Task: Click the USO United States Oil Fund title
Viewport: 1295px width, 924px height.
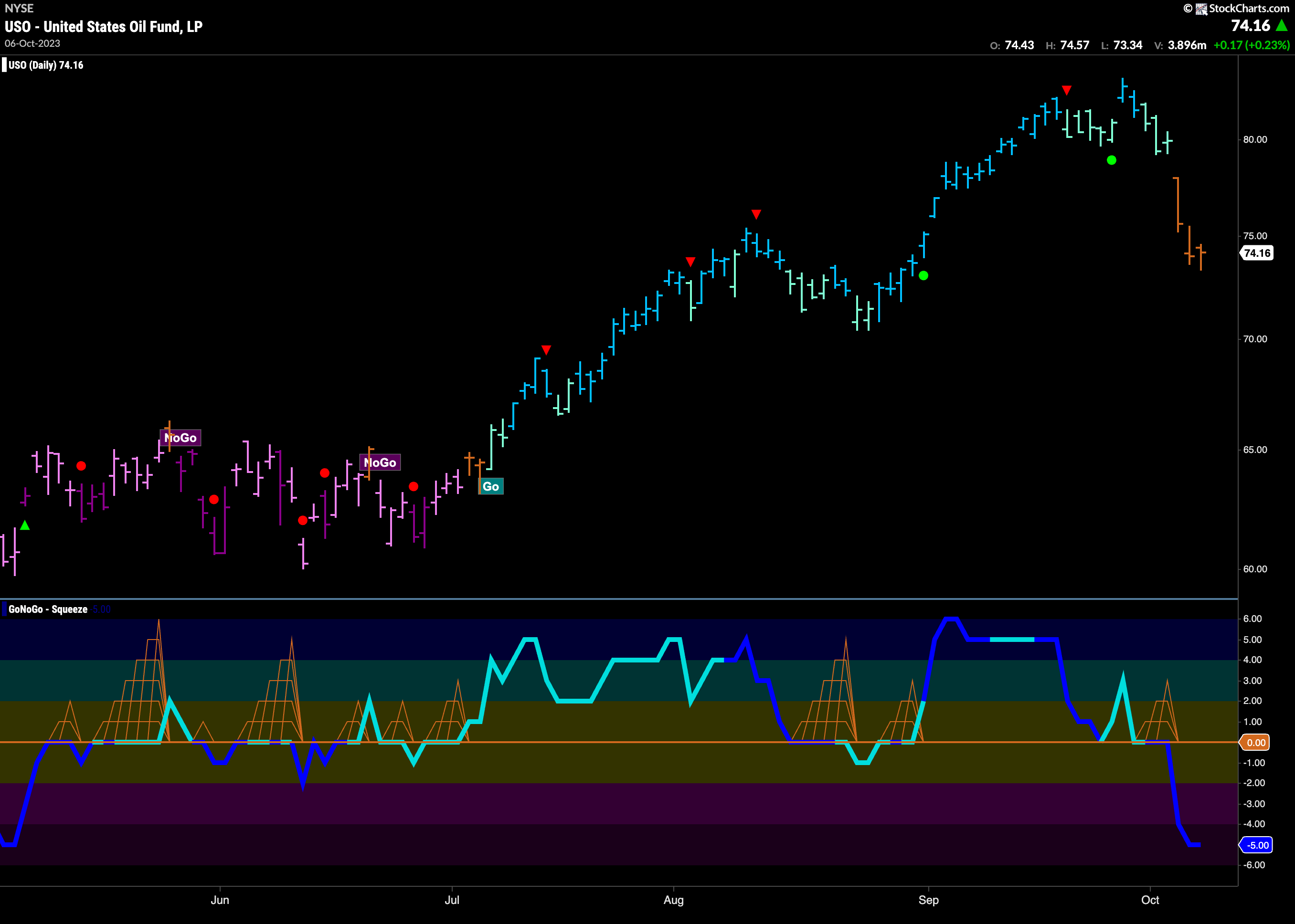Action: [x=104, y=27]
